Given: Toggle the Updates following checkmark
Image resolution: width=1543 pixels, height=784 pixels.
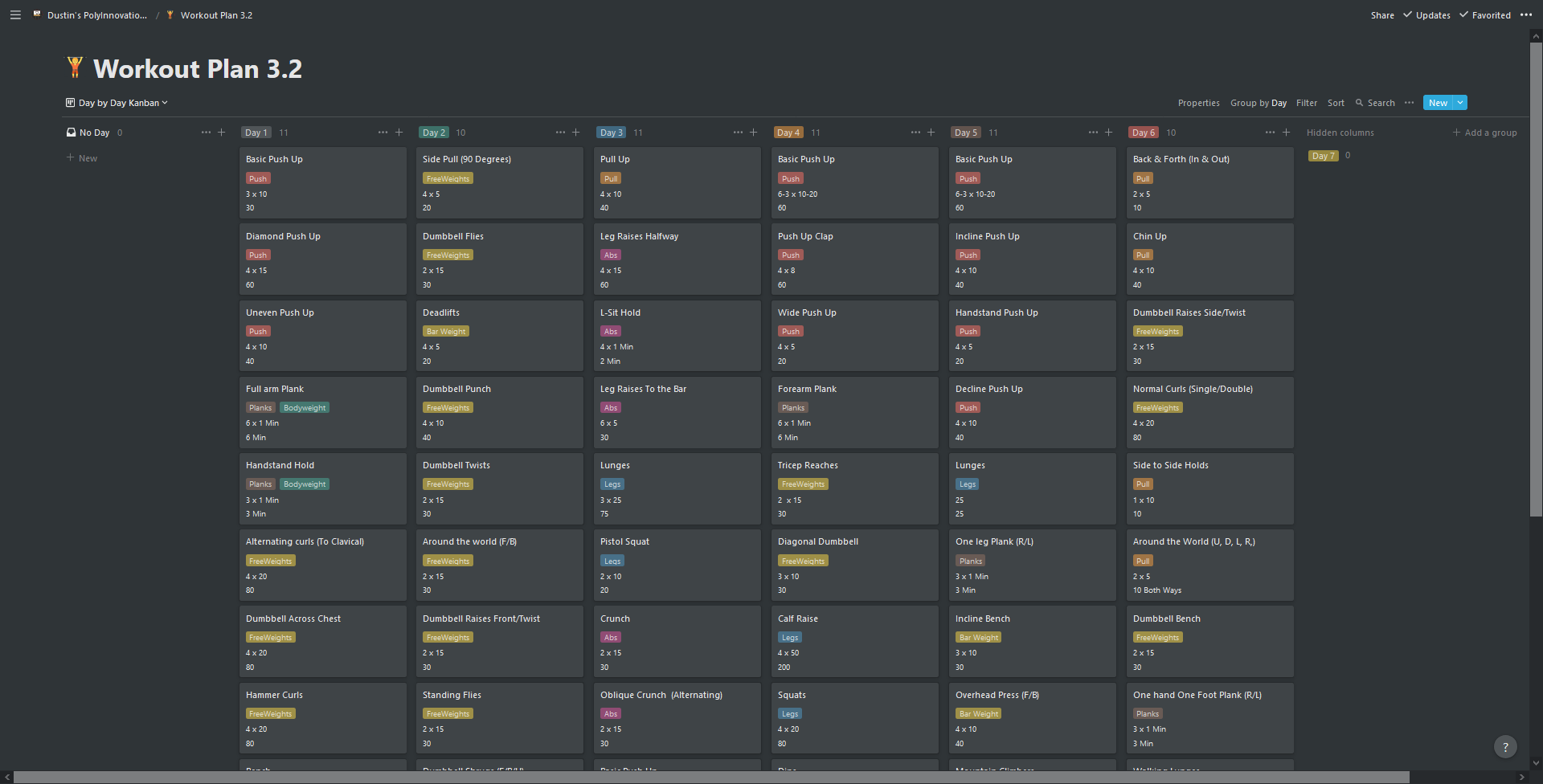Looking at the screenshot, I should [x=1426, y=15].
